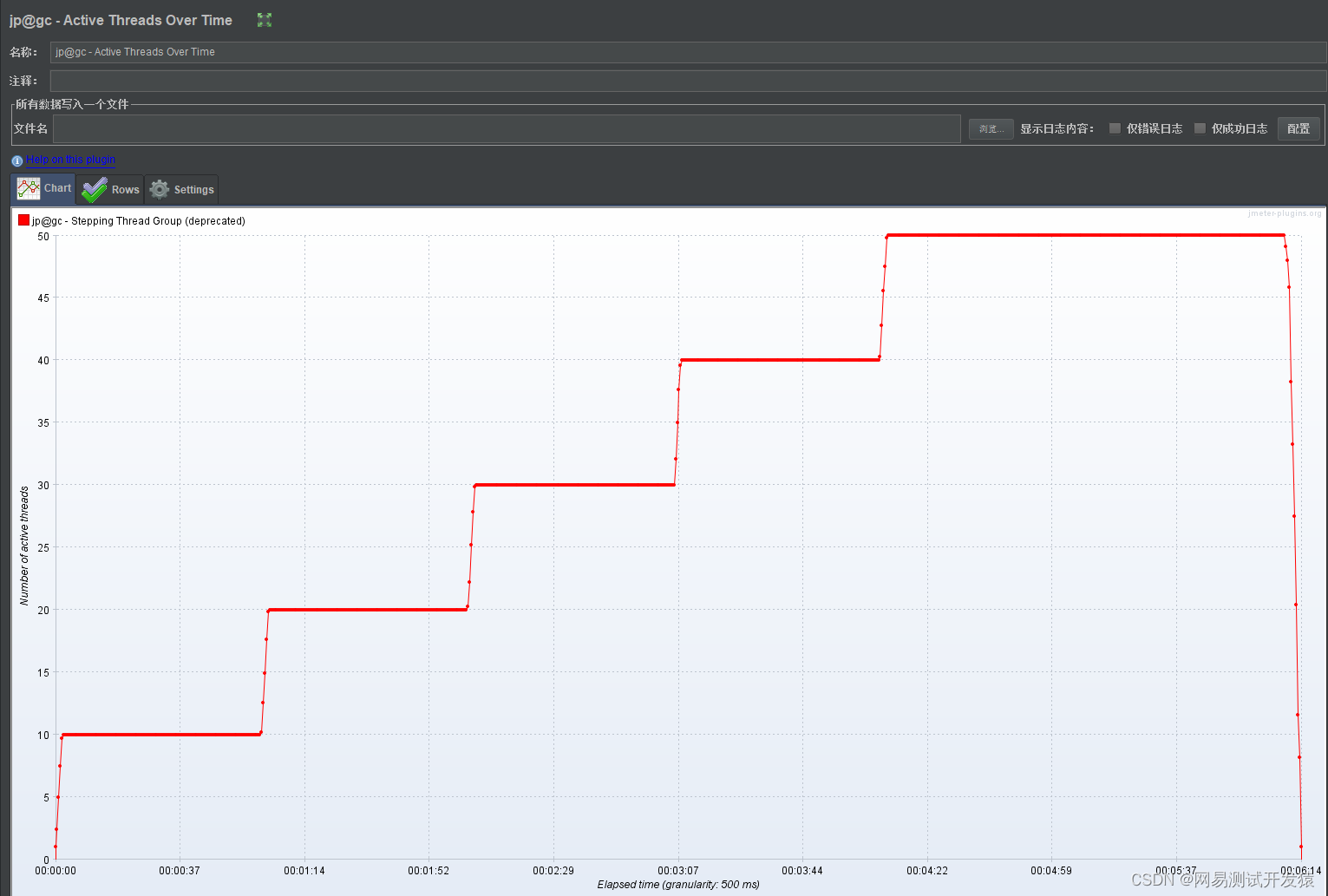Click the y-axis value 25

pyautogui.click(x=43, y=547)
